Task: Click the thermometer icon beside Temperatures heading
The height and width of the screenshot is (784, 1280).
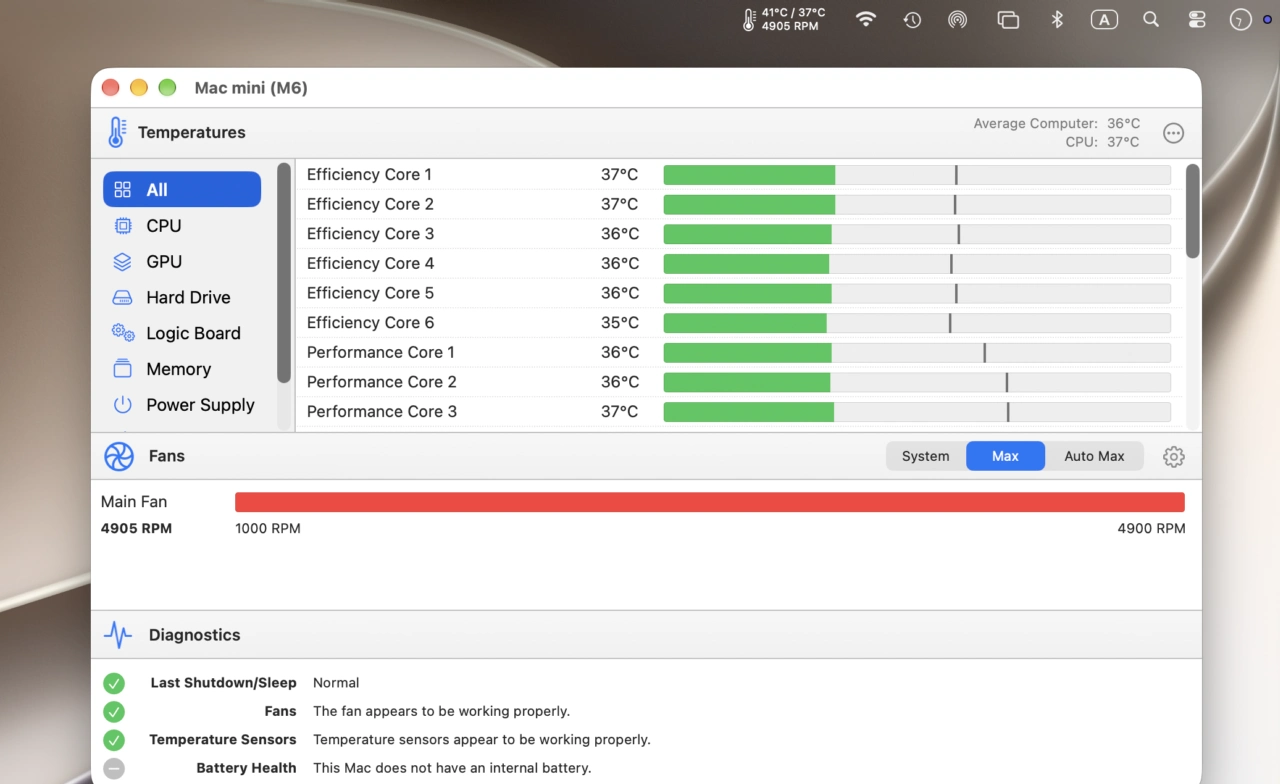Action: tap(117, 132)
